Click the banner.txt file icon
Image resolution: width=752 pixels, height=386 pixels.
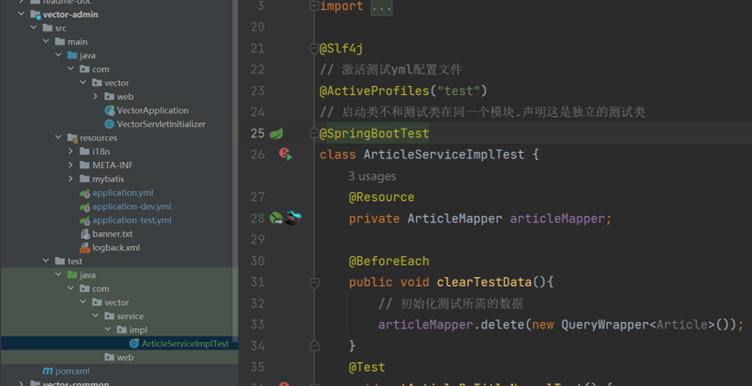[x=85, y=234]
